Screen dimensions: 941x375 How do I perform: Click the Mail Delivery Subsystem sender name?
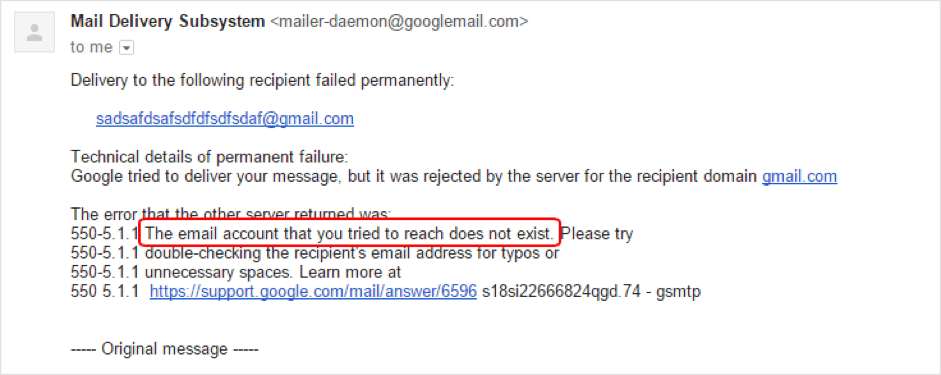click(x=168, y=22)
